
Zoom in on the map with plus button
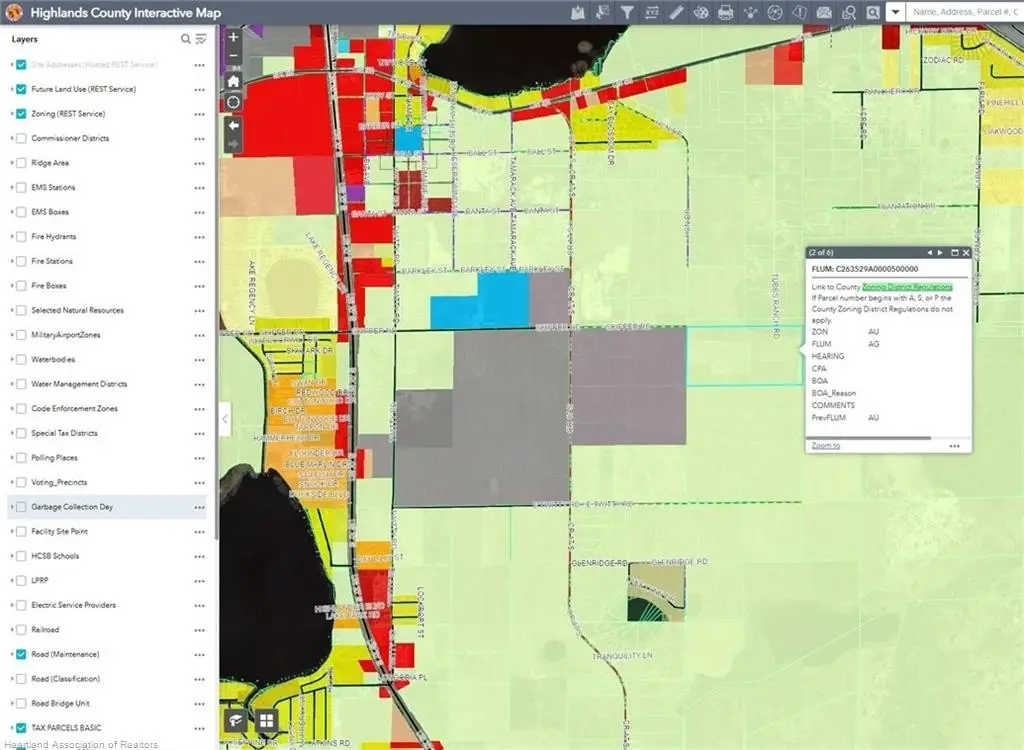click(x=233, y=37)
